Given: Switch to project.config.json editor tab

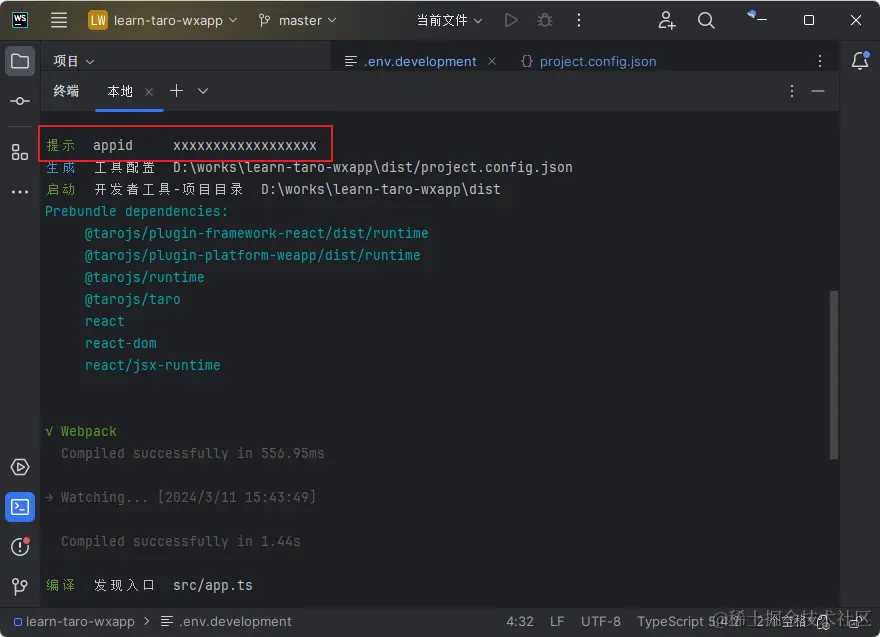Looking at the screenshot, I should point(588,61).
